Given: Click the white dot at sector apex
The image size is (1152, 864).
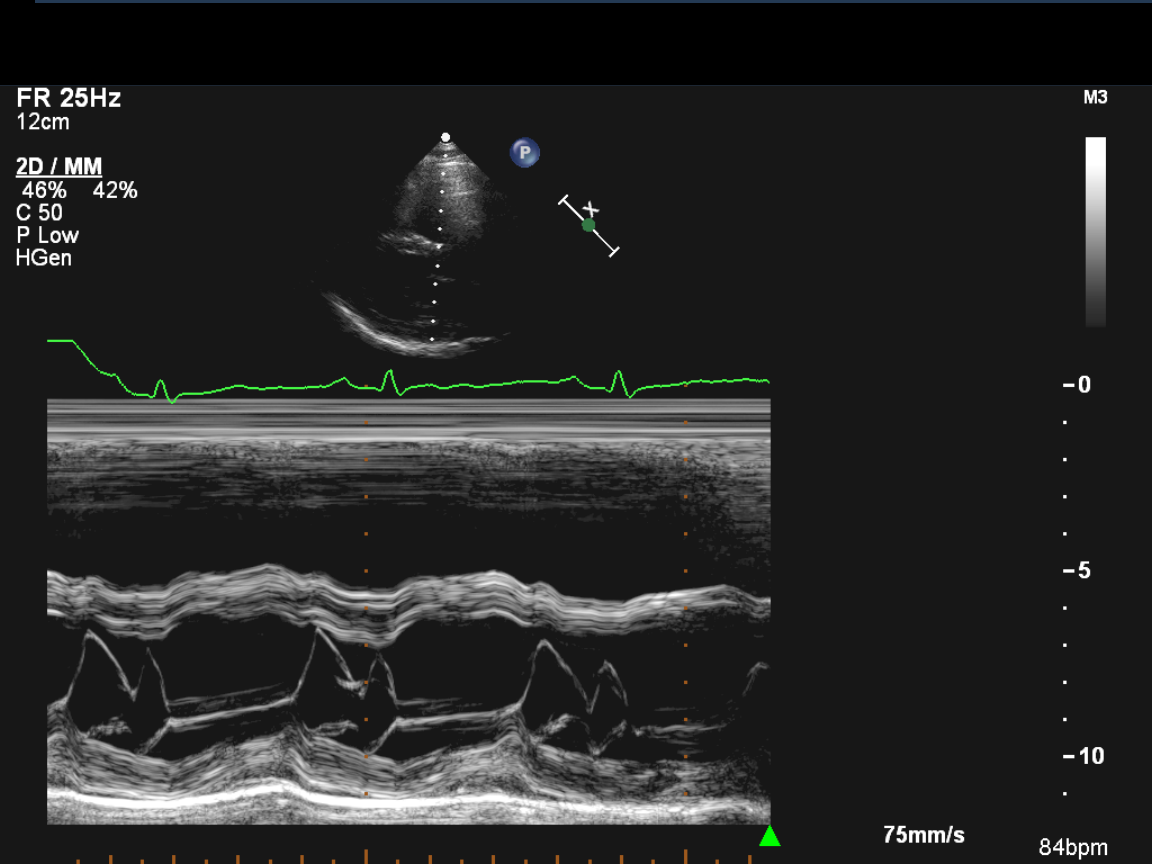Looking at the screenshot, I should coord(446,137).
